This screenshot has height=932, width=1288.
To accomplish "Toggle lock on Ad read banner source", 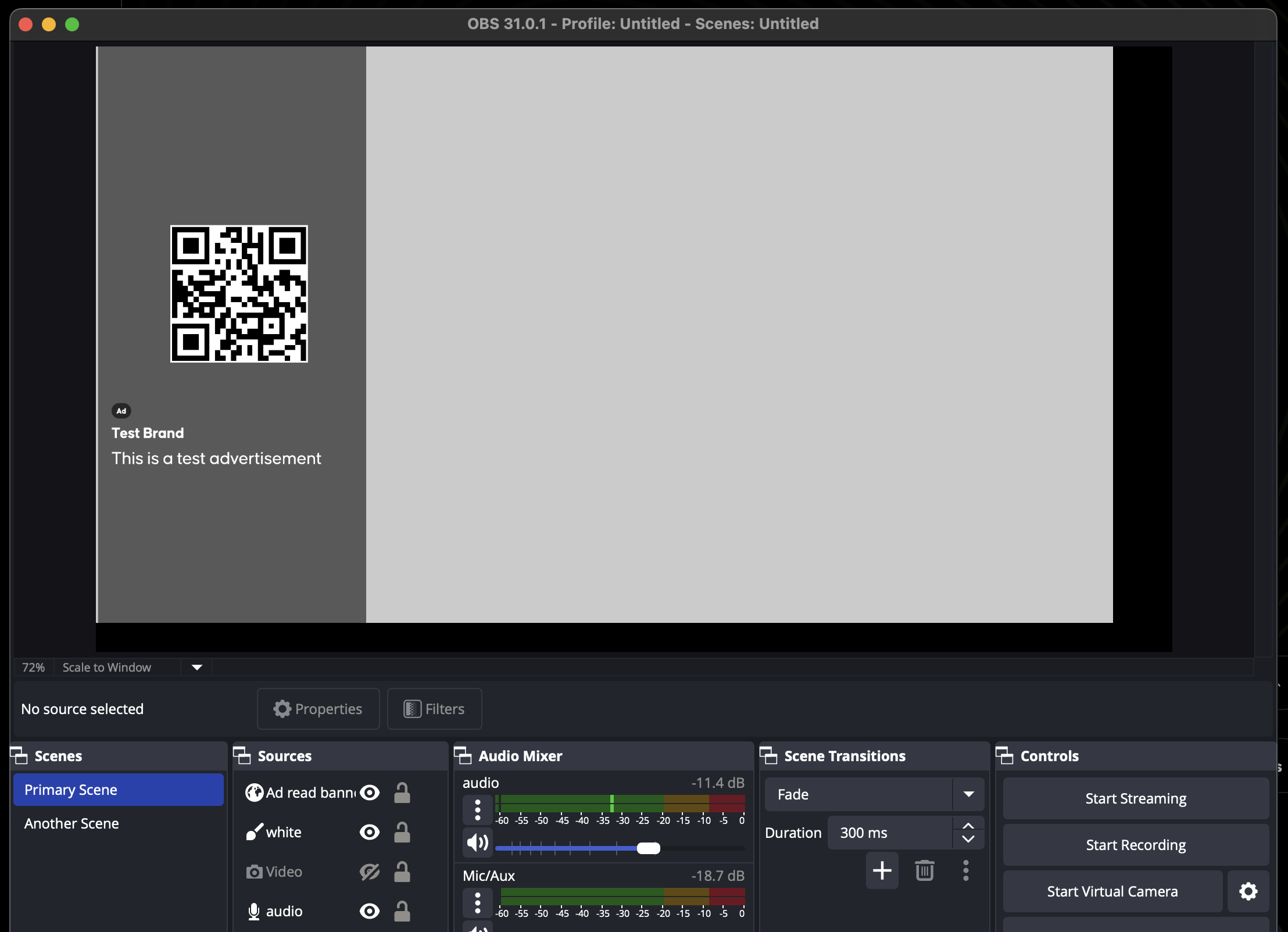I will coord(402,793).
